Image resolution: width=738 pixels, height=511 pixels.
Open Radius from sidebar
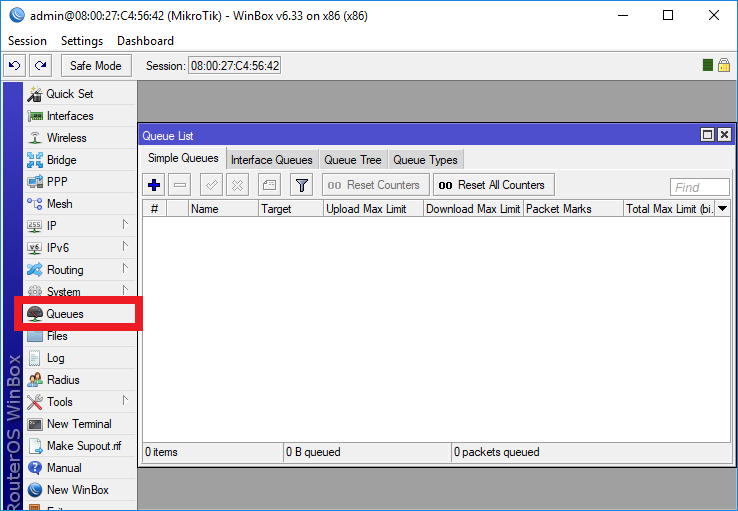[80, 380]
